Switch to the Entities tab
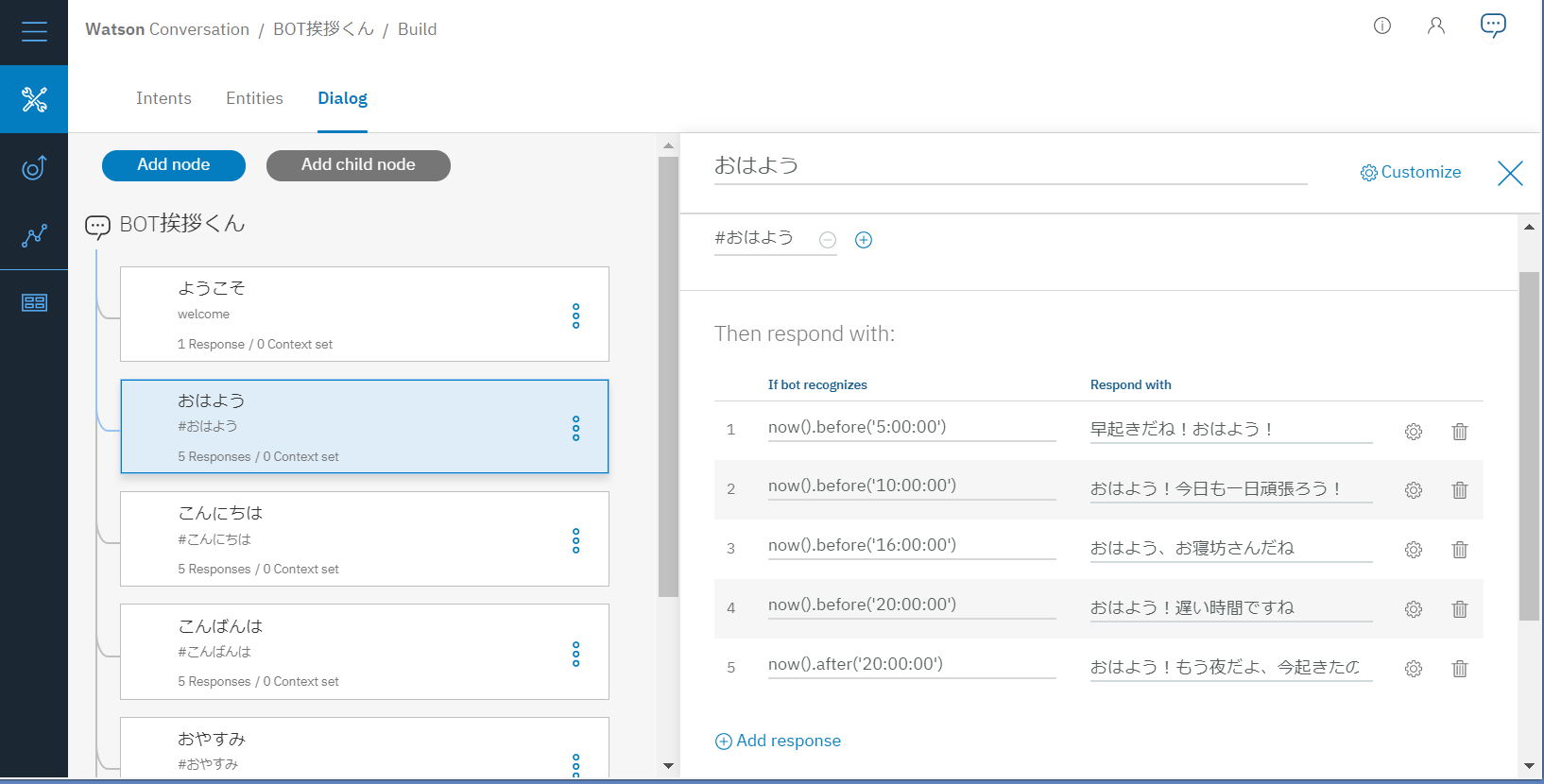Screen dimensions: 1544x784 [x=254, y=98]
